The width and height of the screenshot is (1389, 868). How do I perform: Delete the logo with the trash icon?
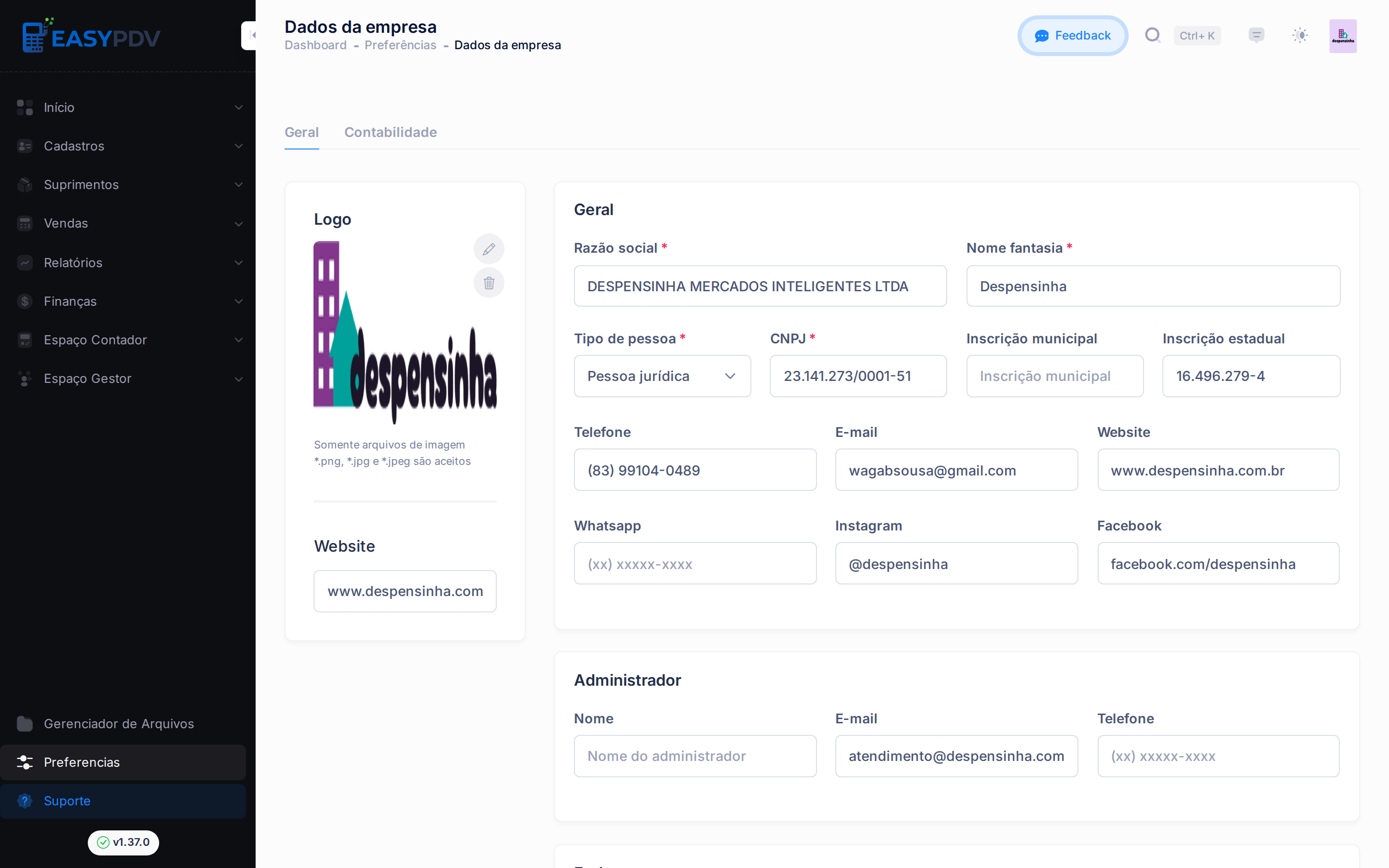[489, 283]
